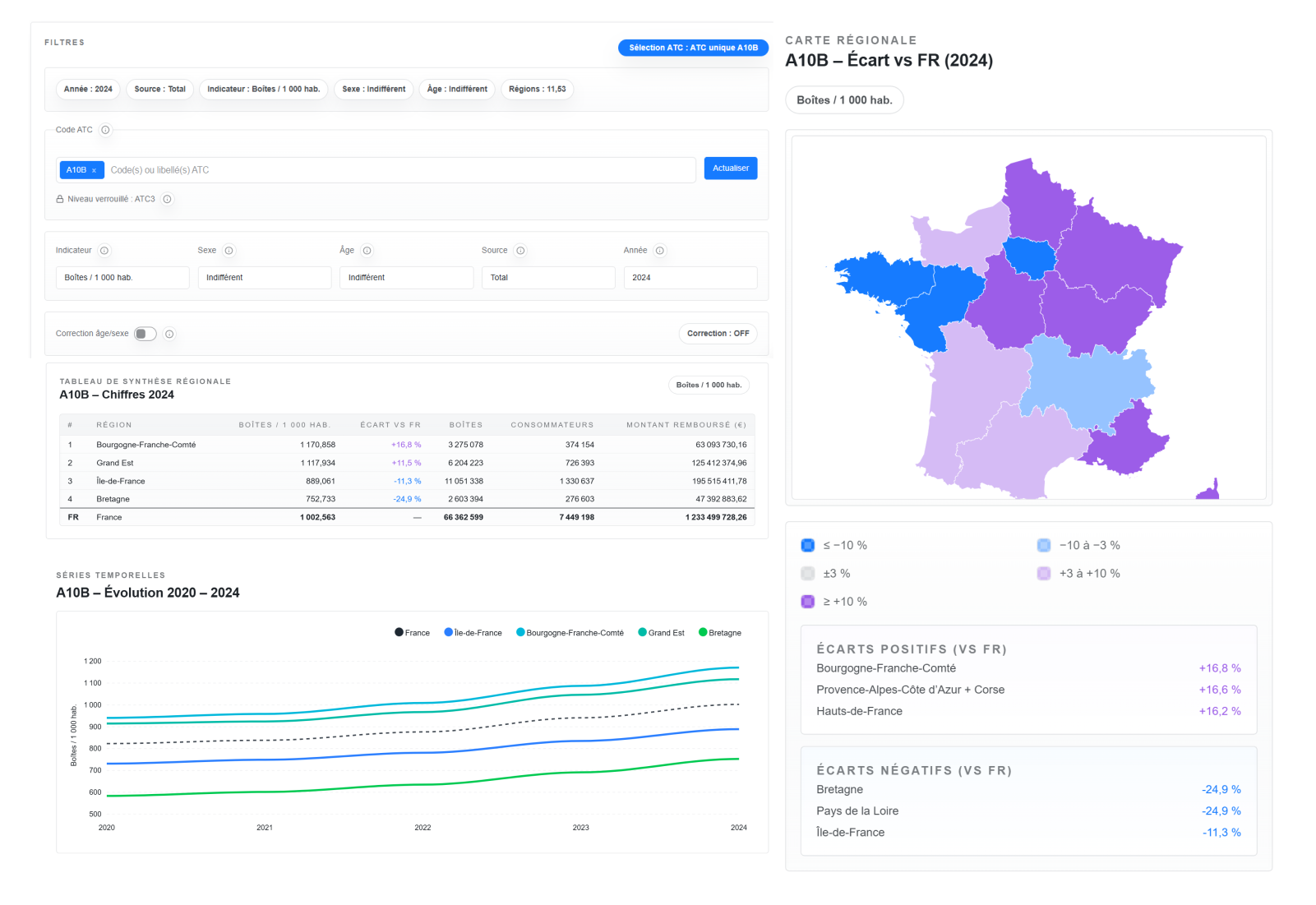The width and height of the screenshot is (1316, 905).
Task: Open the Sexe dropdown set to Indifférent
Action: point(265,278)
